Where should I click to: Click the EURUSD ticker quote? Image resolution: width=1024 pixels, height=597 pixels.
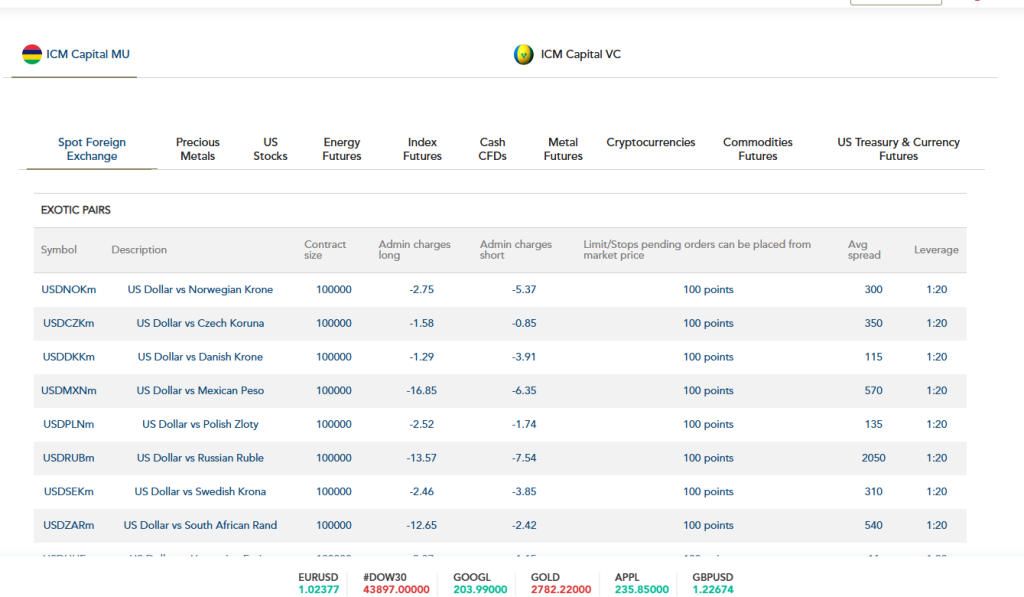tap(318, 583)
